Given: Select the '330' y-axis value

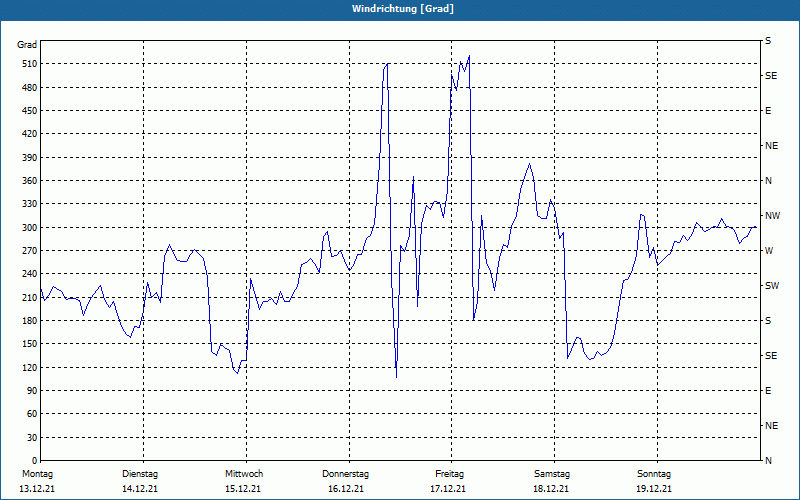Looking at the screenshot, I should pos(30,204).
